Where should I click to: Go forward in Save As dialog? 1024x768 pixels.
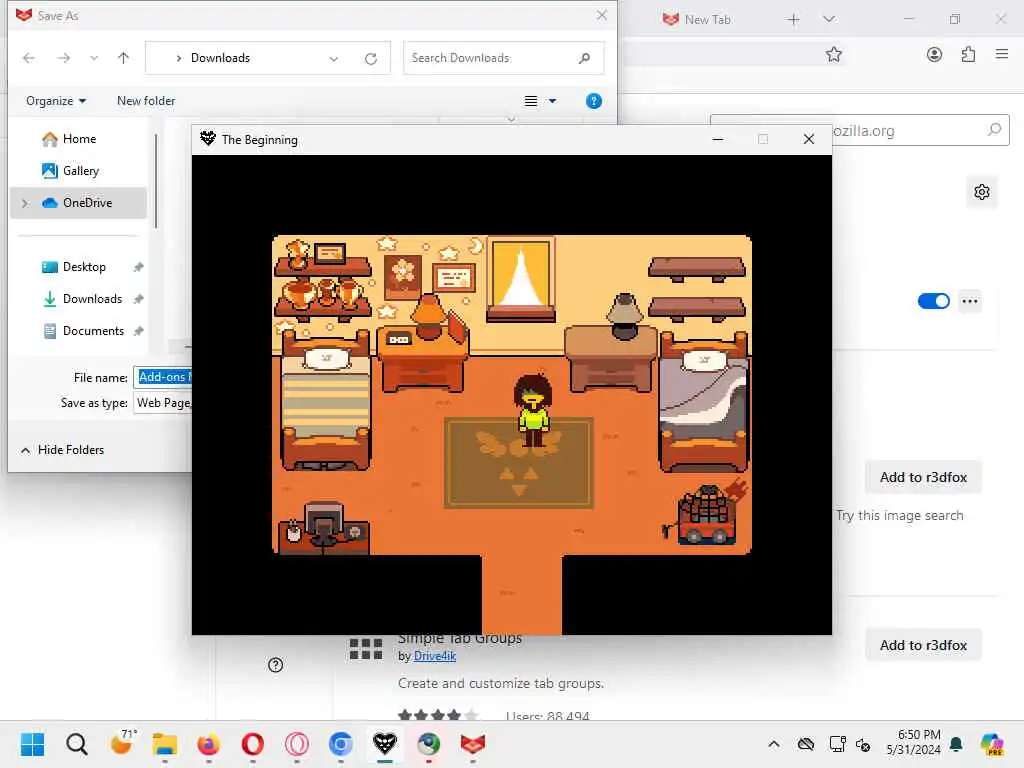63,58
